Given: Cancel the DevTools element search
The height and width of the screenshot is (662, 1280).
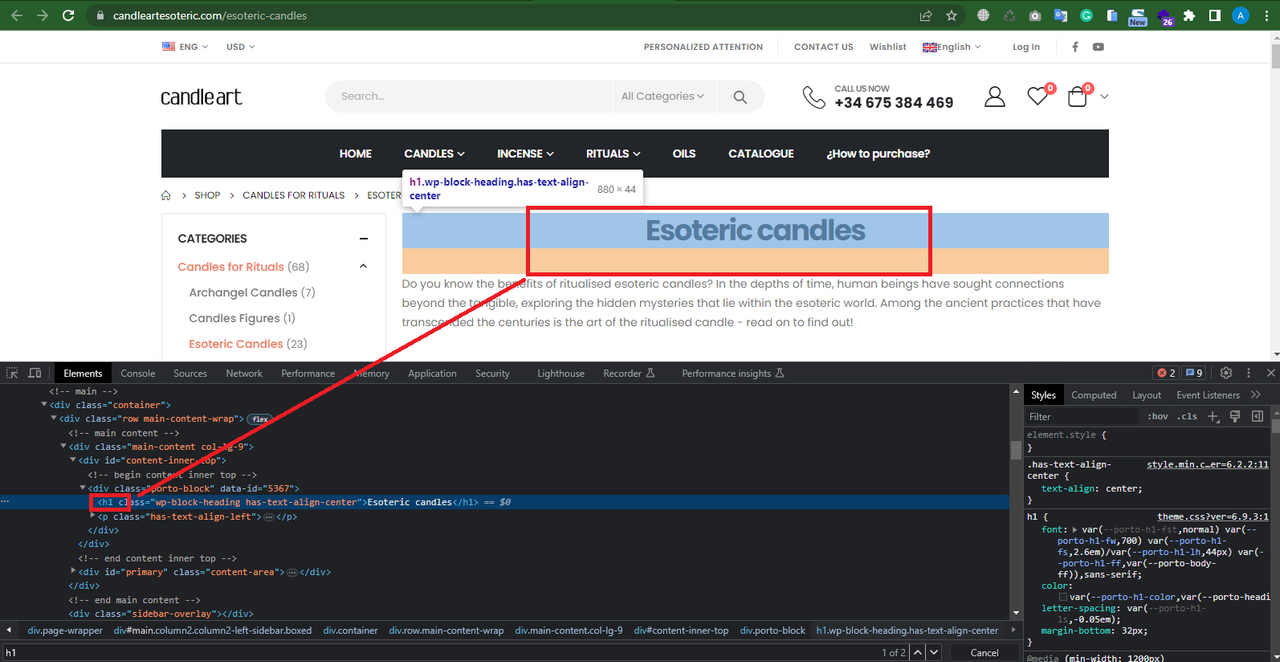Looking at the screenshot, I should (985, 652).
